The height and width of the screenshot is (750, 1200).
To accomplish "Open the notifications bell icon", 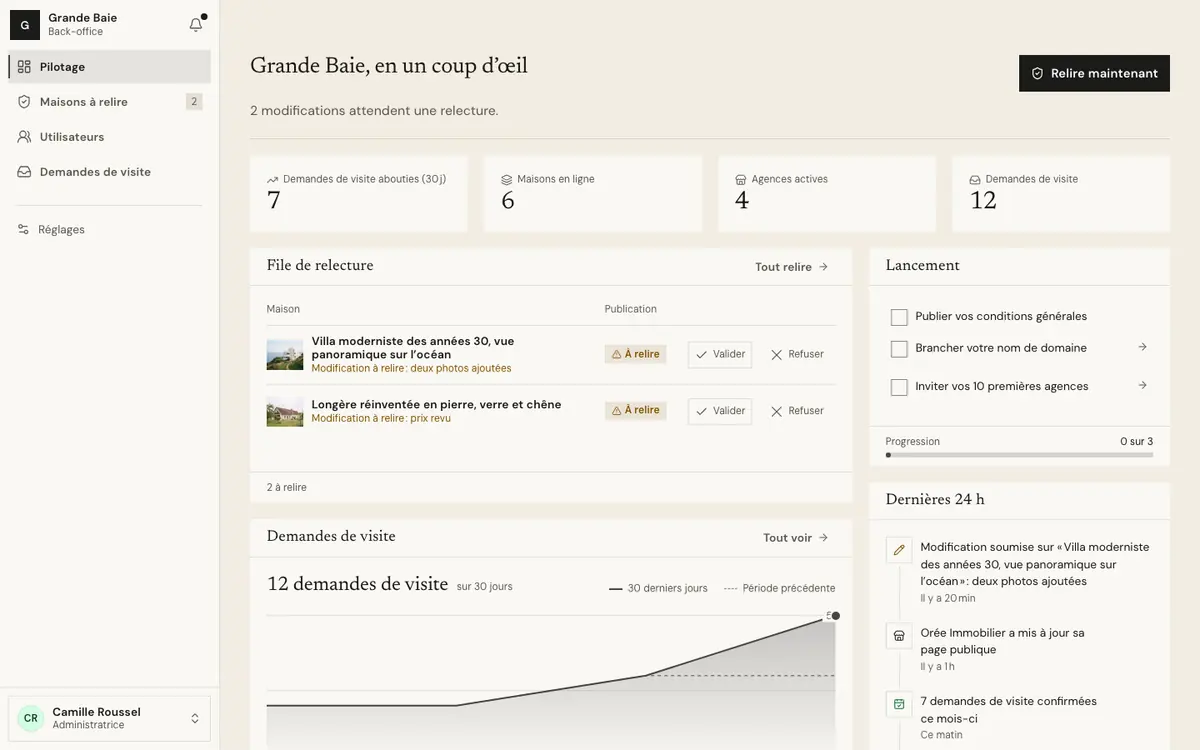I will (x=196, y=25).
